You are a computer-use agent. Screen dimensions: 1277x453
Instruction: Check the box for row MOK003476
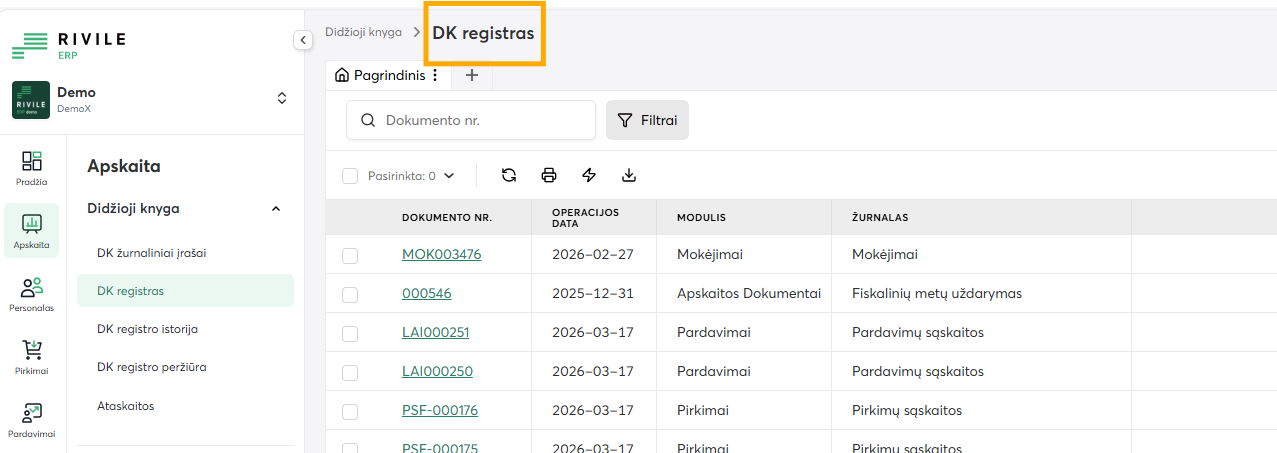point(350,256)
